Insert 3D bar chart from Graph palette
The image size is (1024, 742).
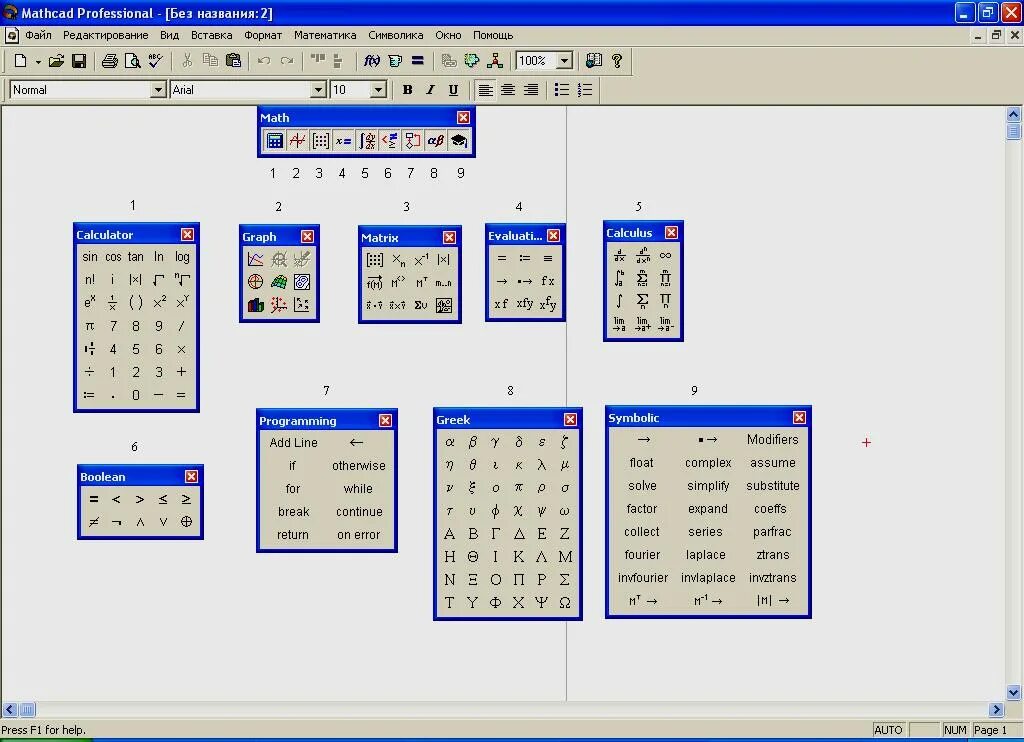(255, 304)
